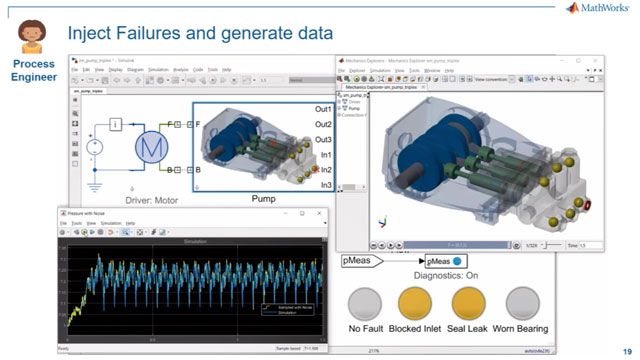Select the 'No Fault' diagnostics lamp
Image resolution: width=640 pixels, height=360 pixels.
(x=365, y=304)
